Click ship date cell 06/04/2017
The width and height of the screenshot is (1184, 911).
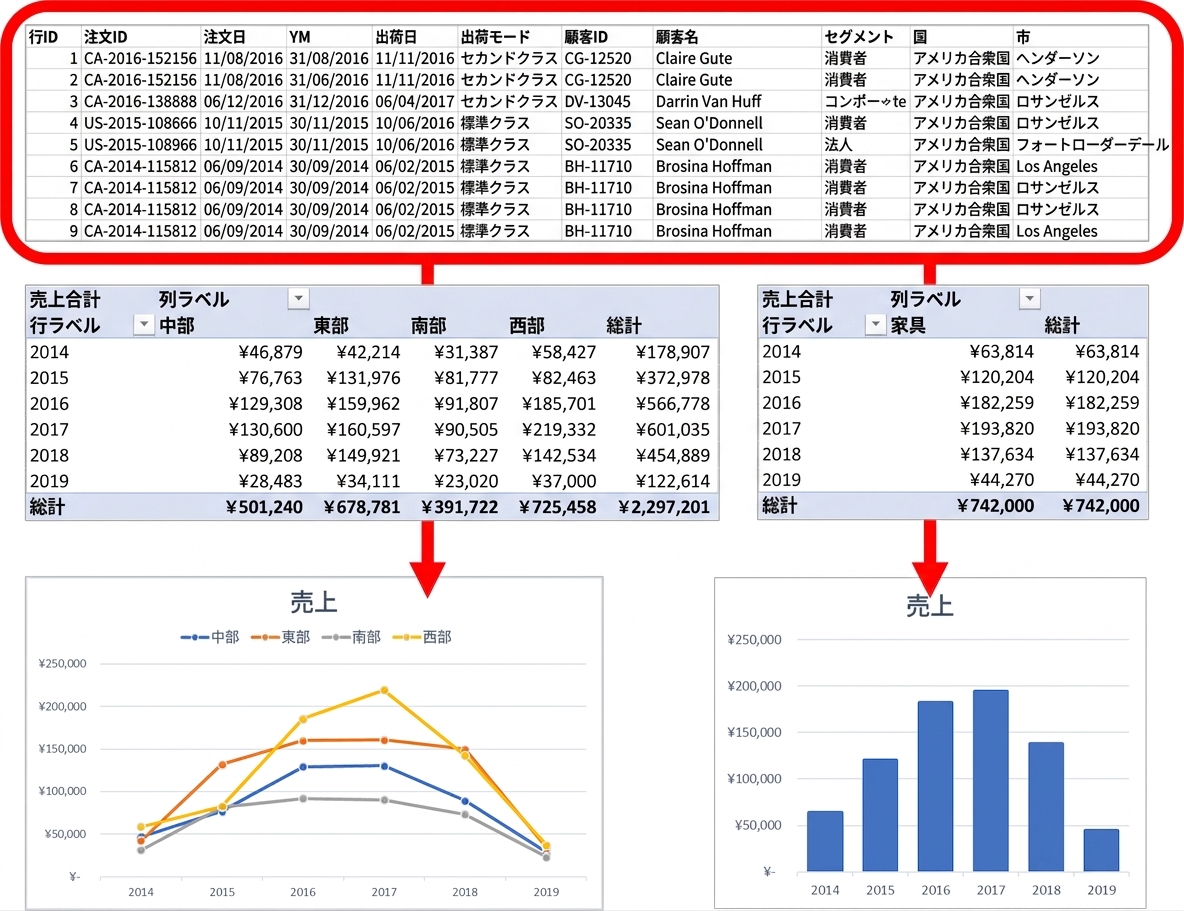415,101
